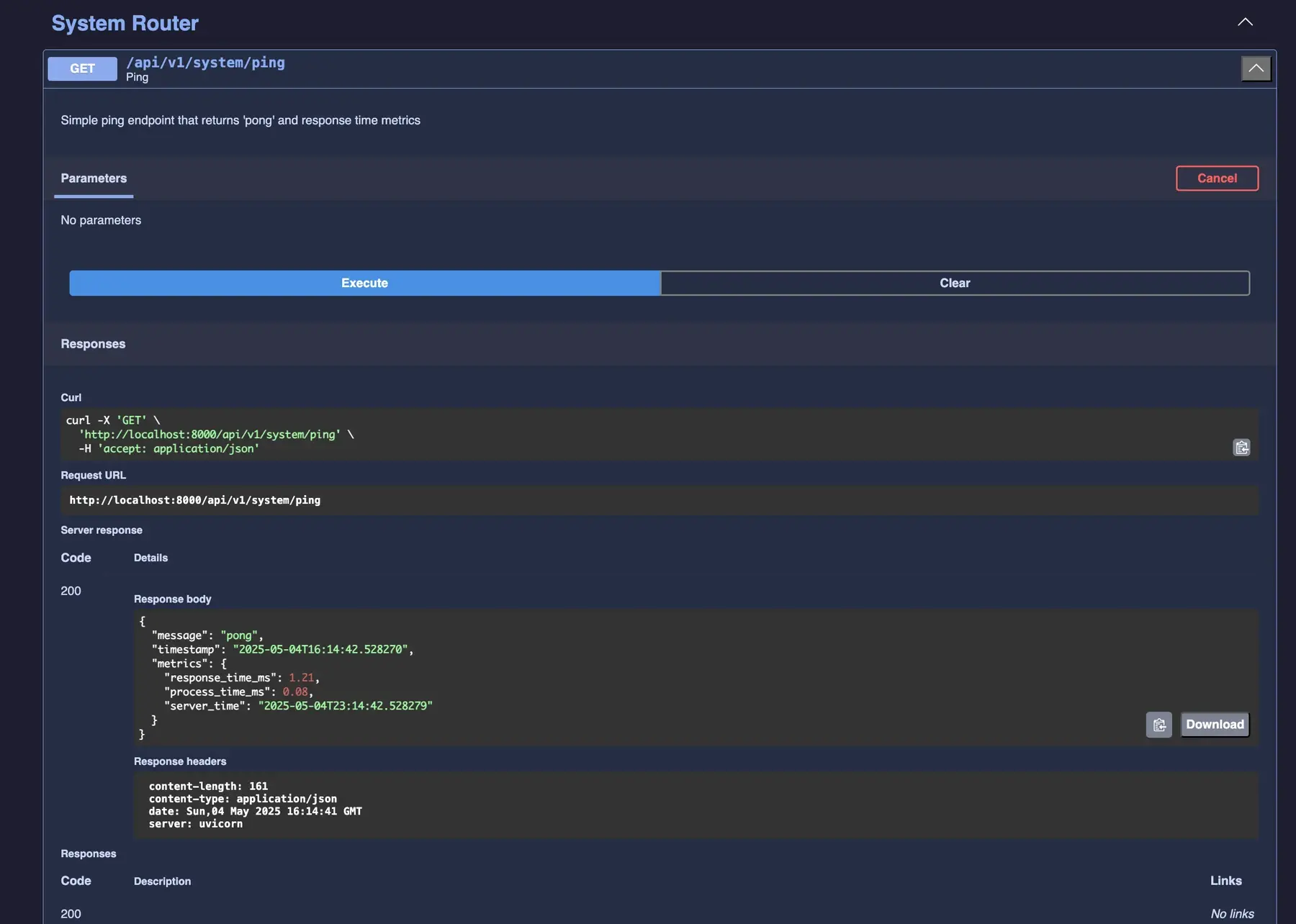Viewport: 1296px width, 924px height.
Task: Select the Parameters tab
Action: click(x=94, y=178)
